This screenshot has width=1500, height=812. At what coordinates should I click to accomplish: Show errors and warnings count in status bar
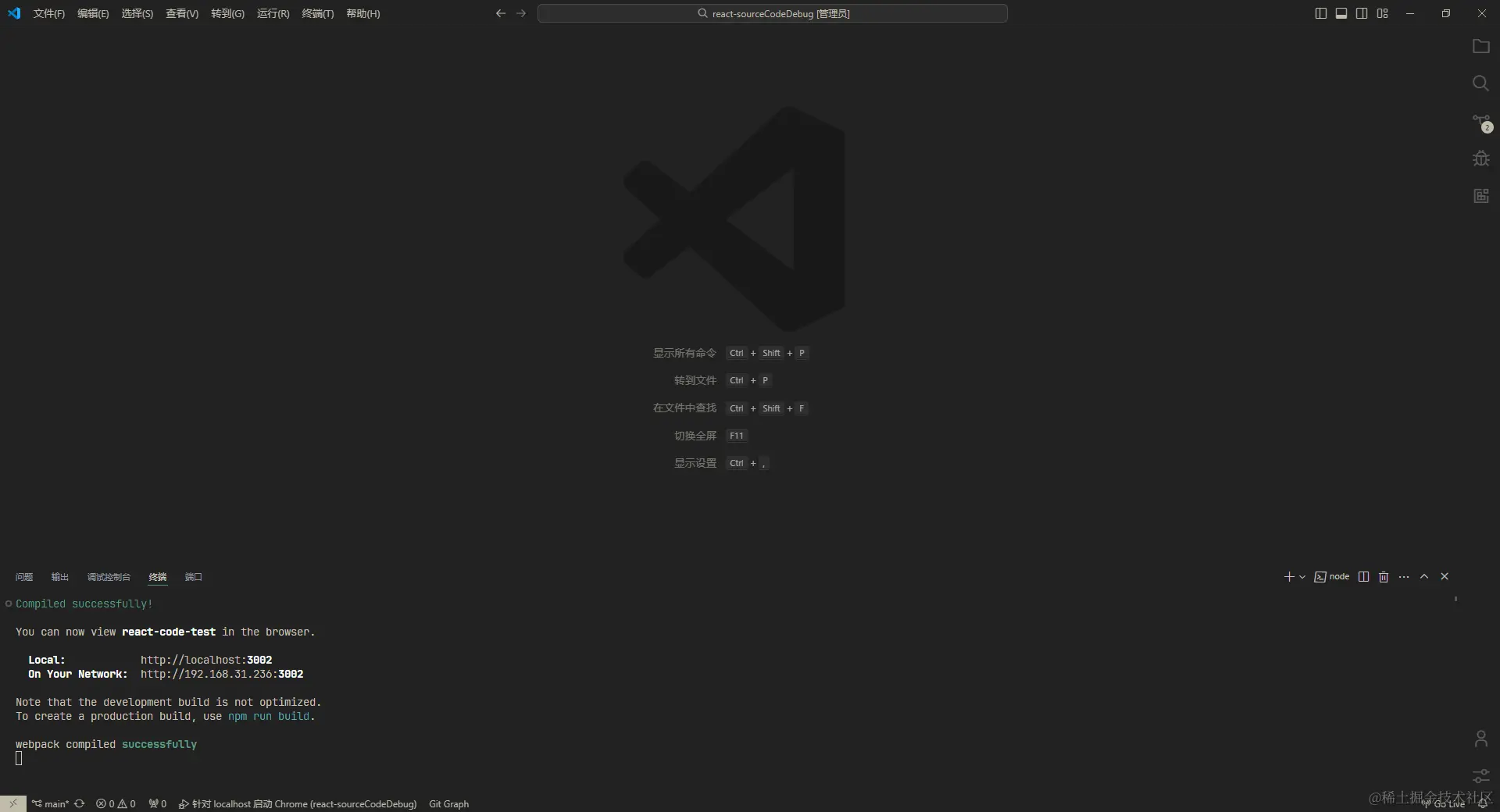[116, 803]
